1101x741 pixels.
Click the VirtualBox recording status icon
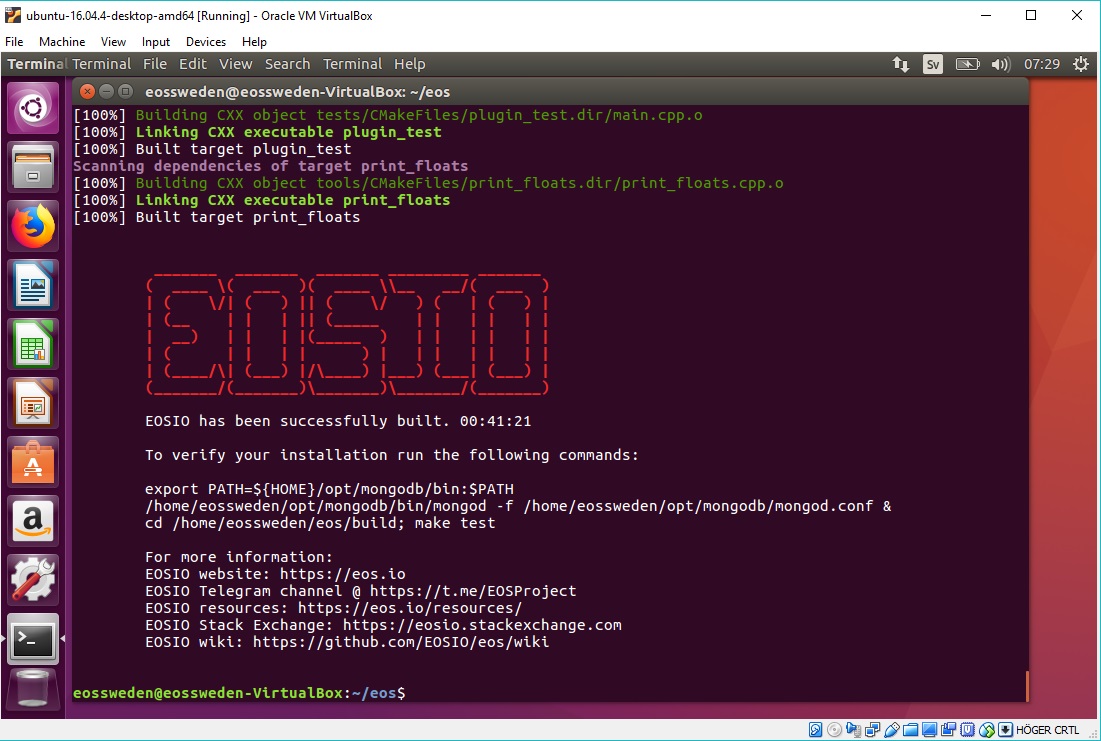(949, 730)
